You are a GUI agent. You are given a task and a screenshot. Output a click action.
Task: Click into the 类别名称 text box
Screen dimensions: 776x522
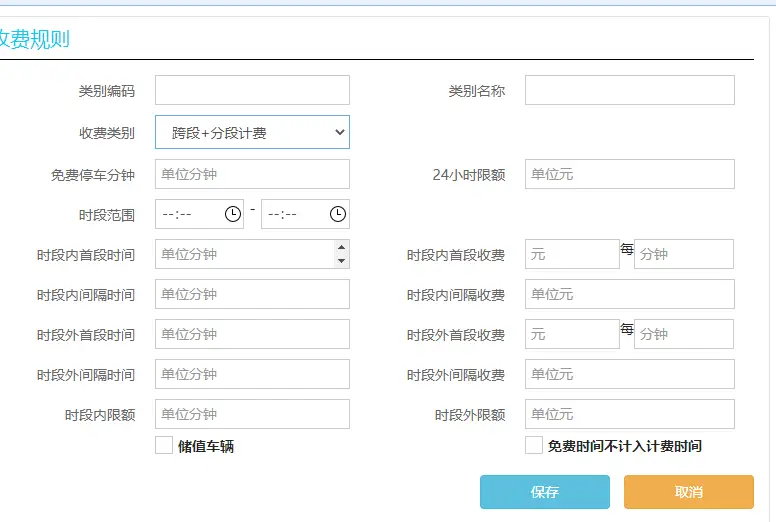pos(629,90)
